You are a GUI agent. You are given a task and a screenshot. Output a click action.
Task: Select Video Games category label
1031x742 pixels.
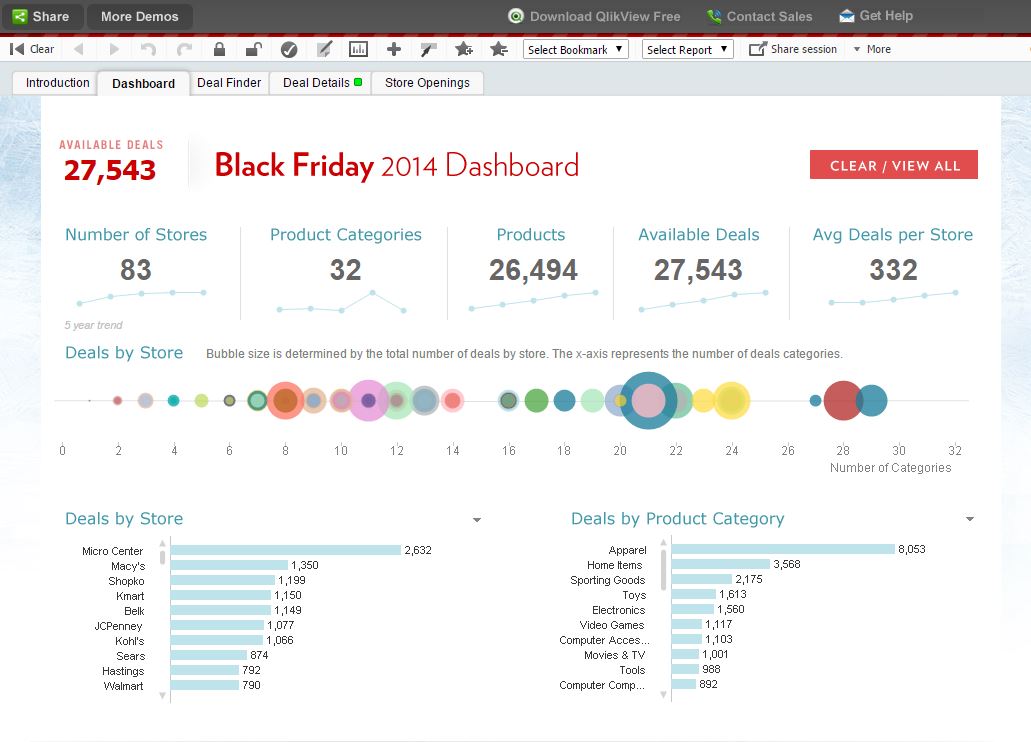(611, 626)
